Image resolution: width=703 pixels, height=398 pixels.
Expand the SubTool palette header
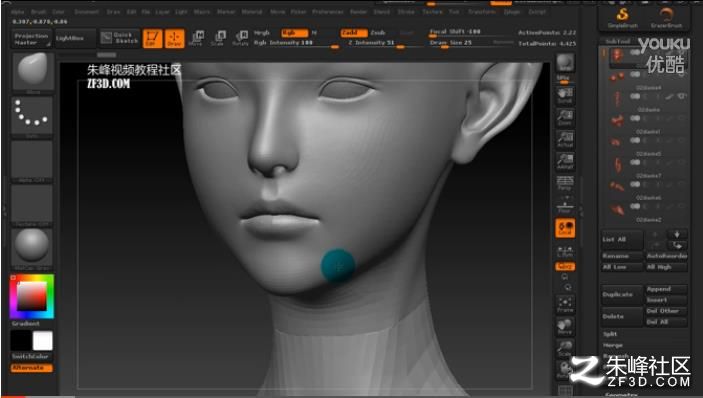coord(618,41)
